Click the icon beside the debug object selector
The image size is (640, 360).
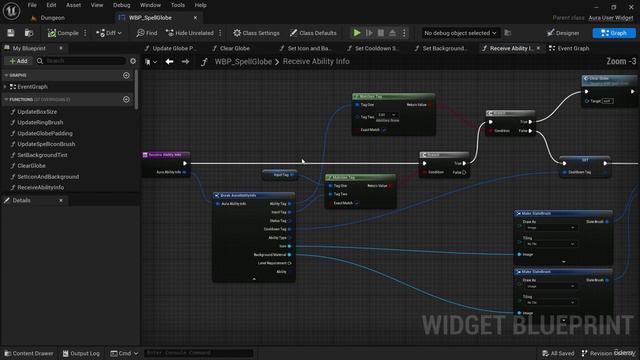pos(508,33)
